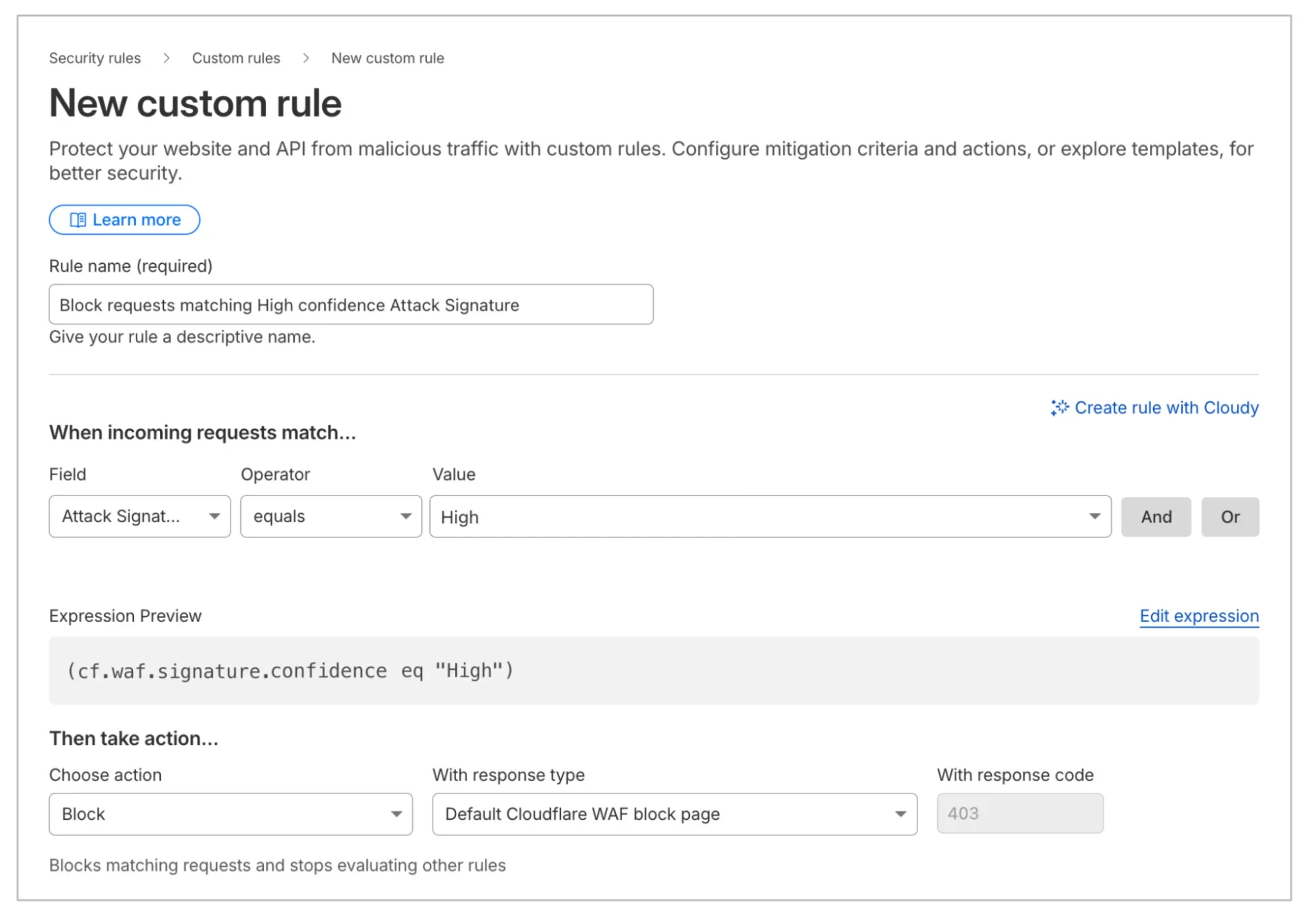Expand the Field selector chevron

click(215, 517)
